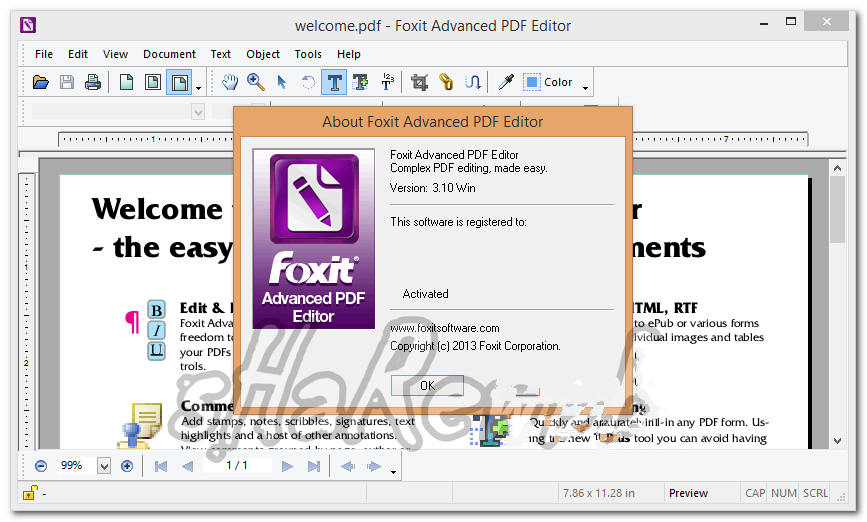Click the zoom out minus button

click(40, 466)
